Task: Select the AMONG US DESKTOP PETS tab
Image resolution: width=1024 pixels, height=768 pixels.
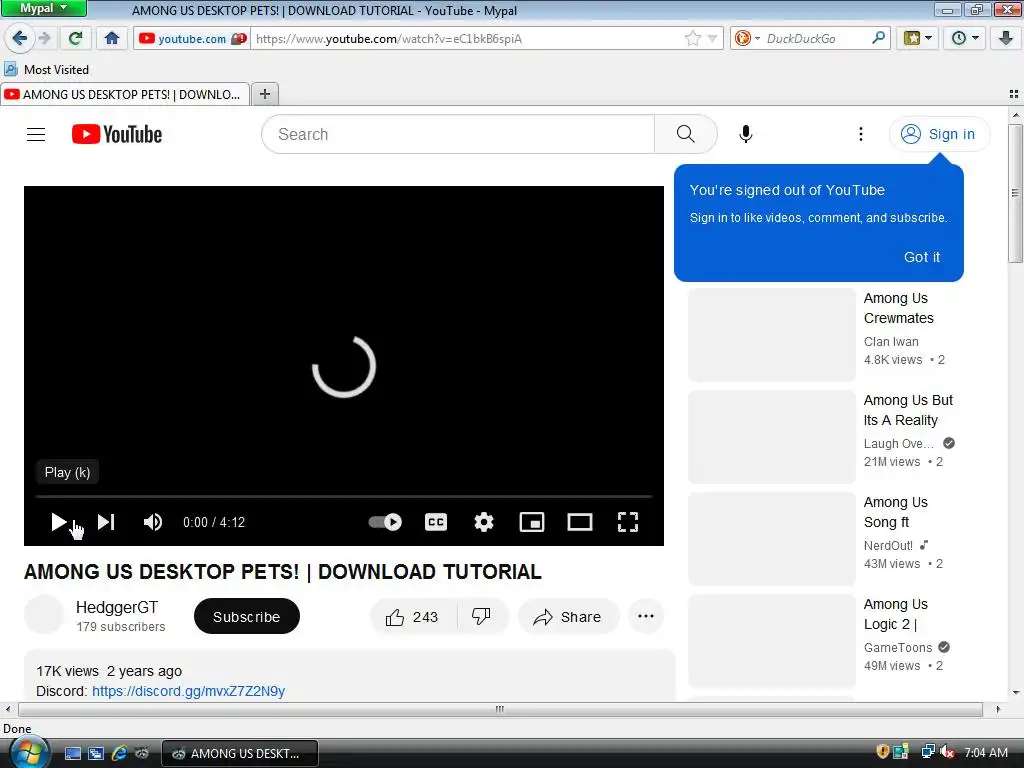Action: coord(125,95)
